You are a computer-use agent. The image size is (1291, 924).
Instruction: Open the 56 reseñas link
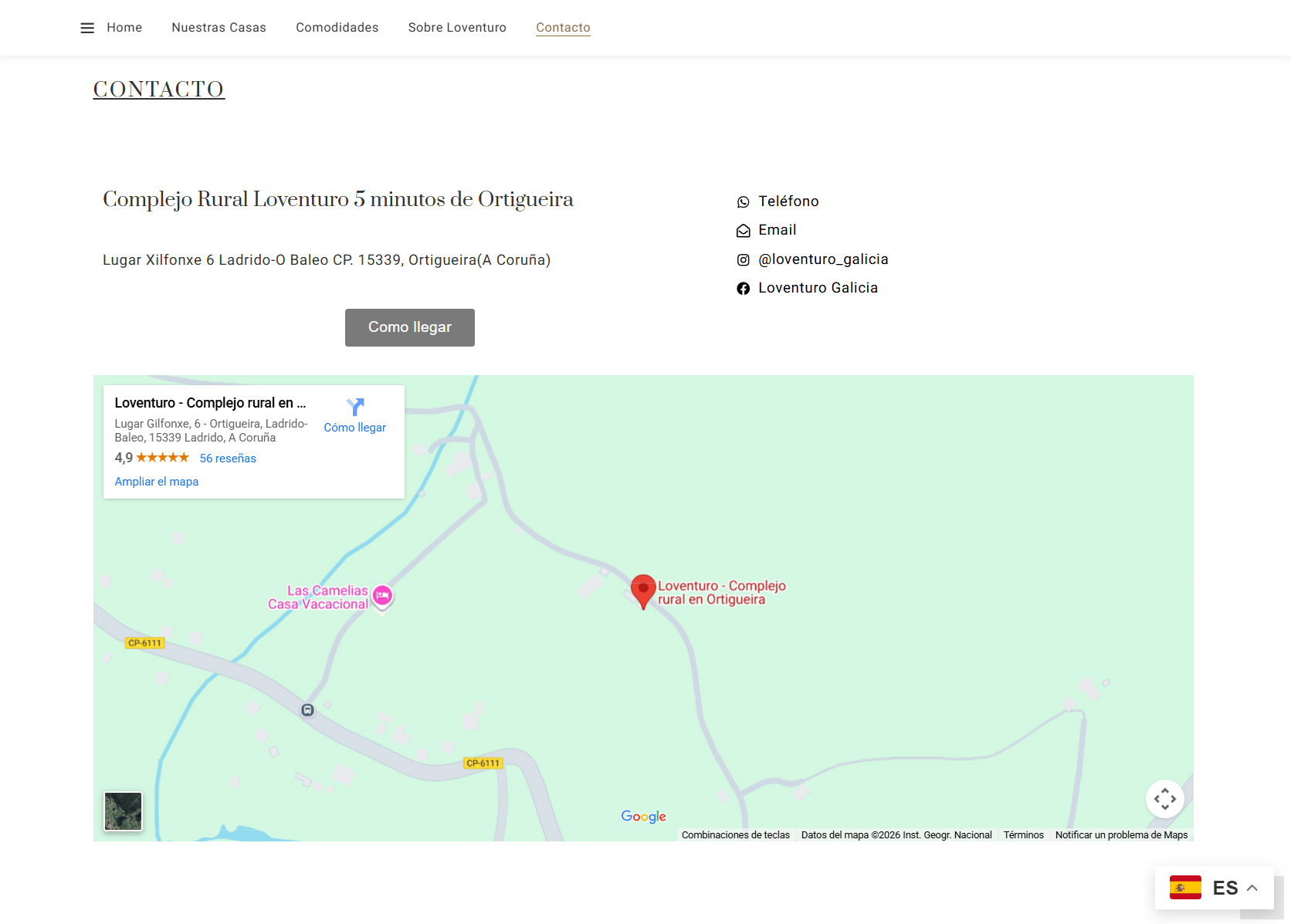[228, 459]
